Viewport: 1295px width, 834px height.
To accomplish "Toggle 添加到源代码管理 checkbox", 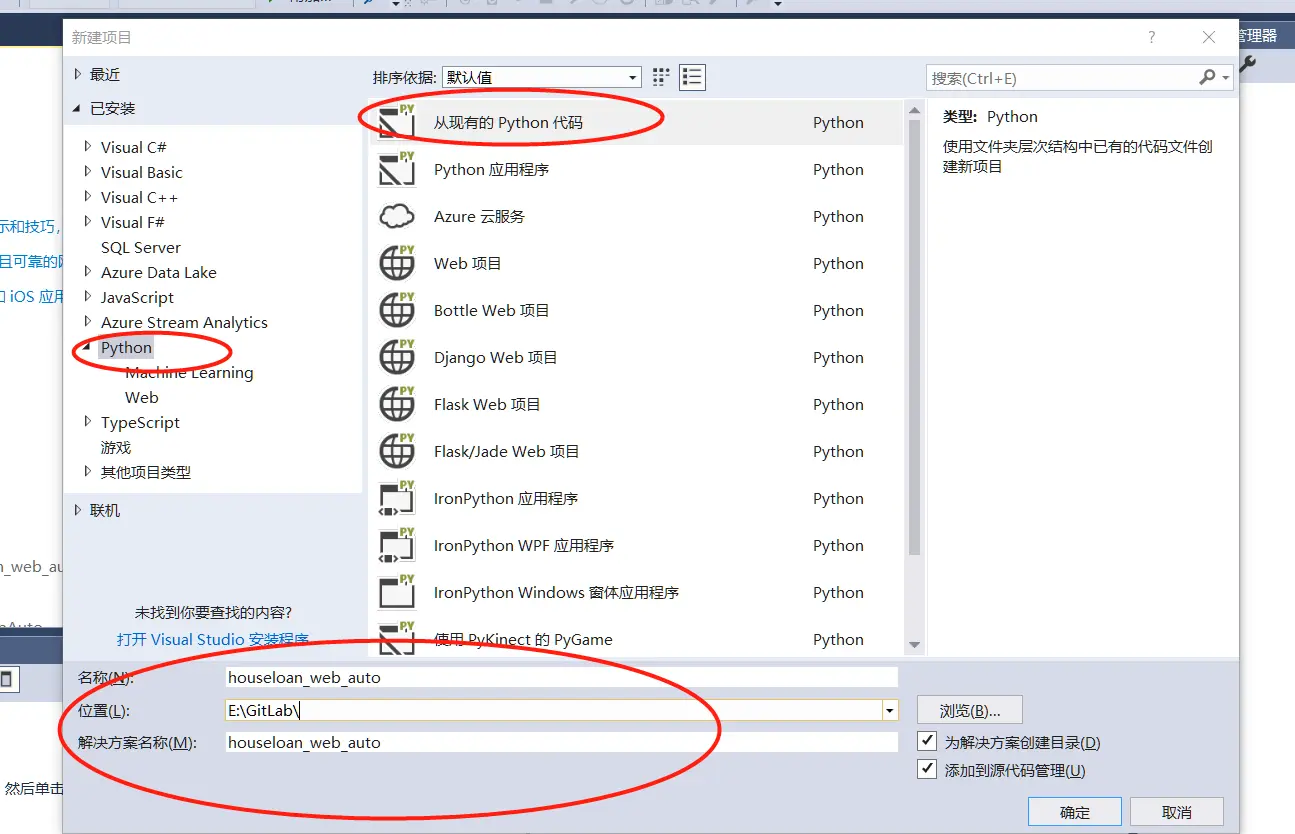I will [x=927, y=770].
